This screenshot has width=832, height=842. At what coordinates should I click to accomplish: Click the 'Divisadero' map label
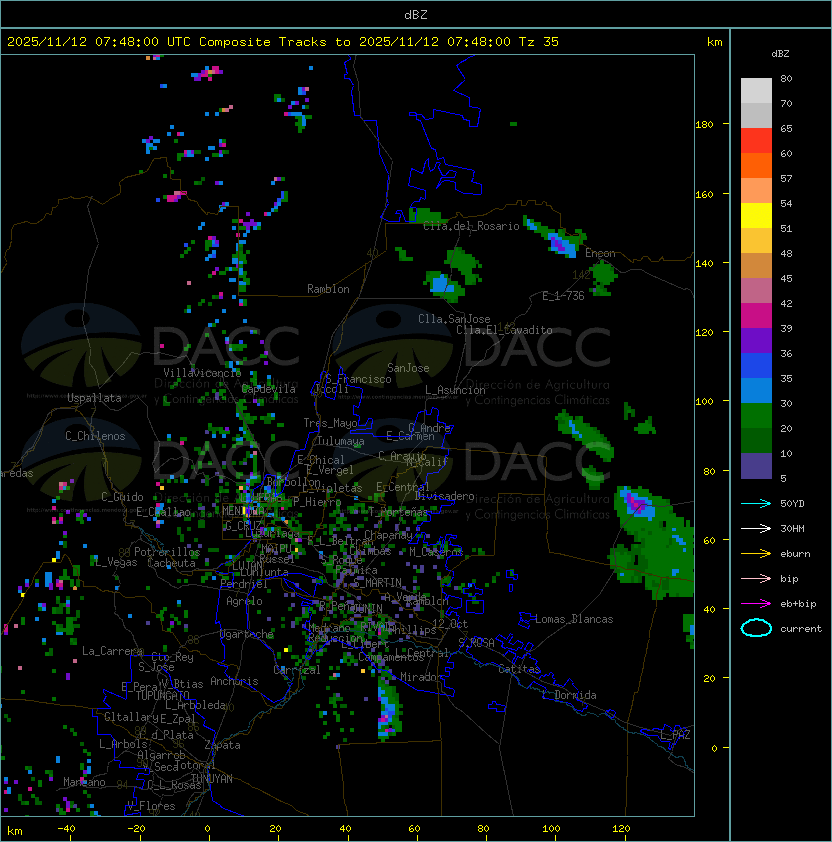[445, 496]
